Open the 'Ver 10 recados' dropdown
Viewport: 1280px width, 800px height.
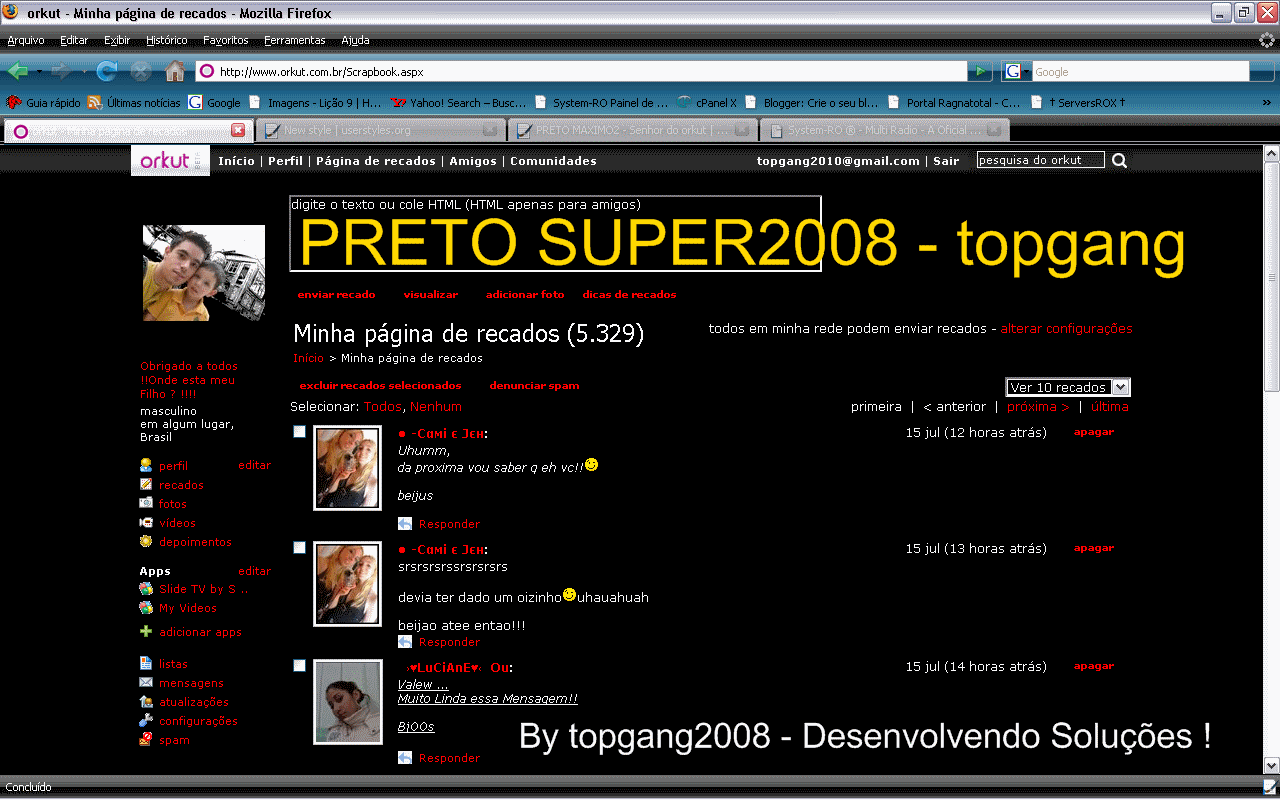[1068, 387]
